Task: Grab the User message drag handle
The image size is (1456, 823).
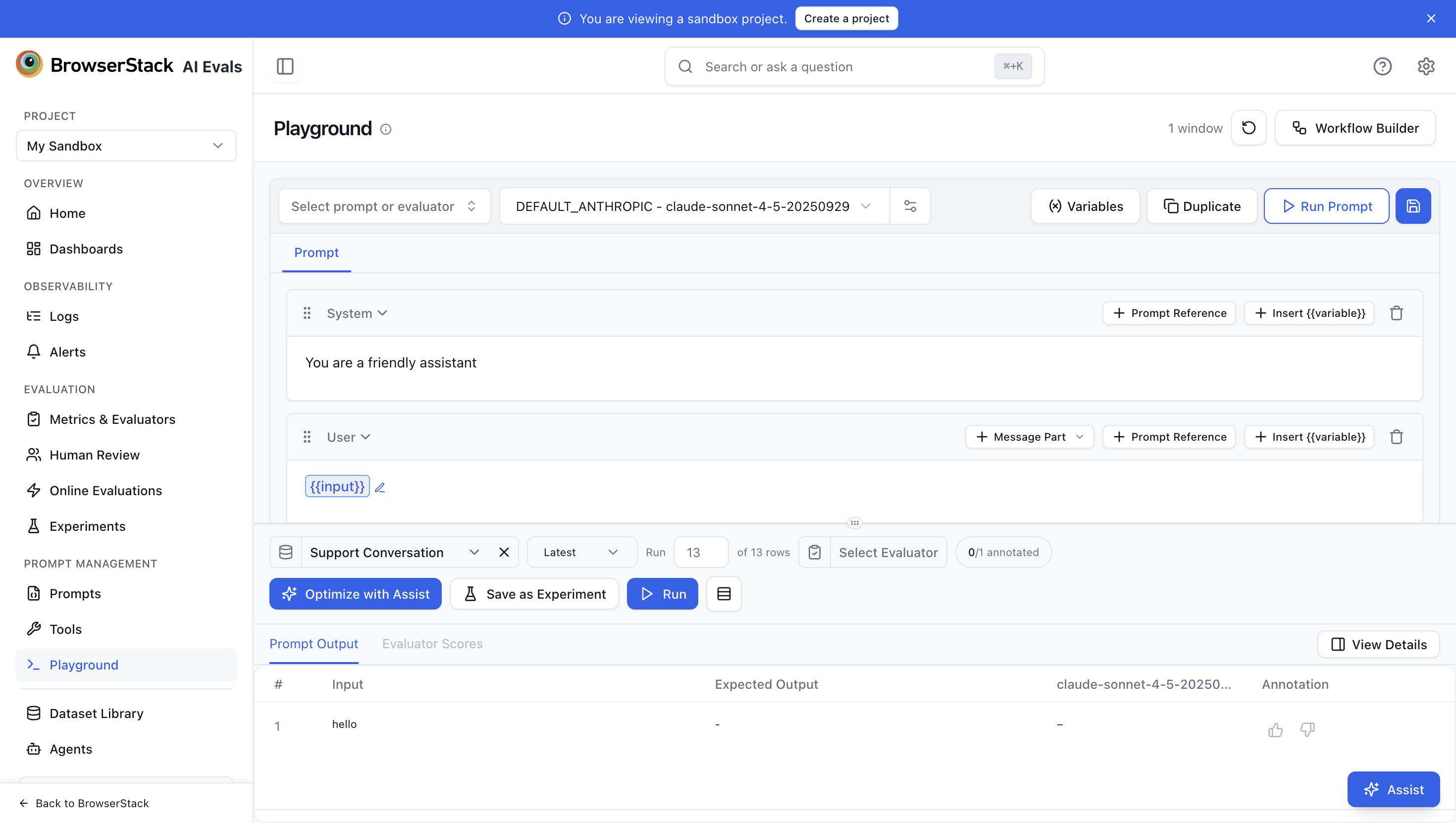Action: [307, 437]
